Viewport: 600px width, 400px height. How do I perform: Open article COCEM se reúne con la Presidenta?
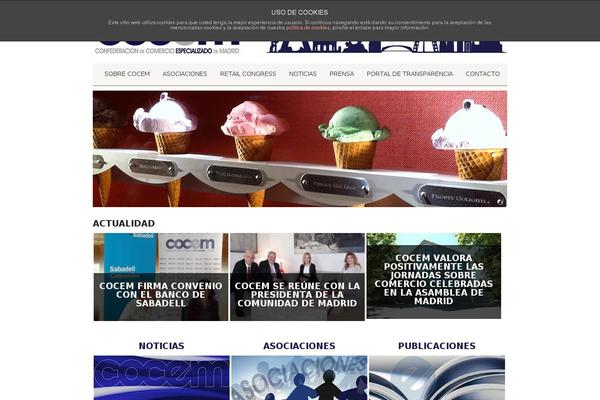[297, 277]
